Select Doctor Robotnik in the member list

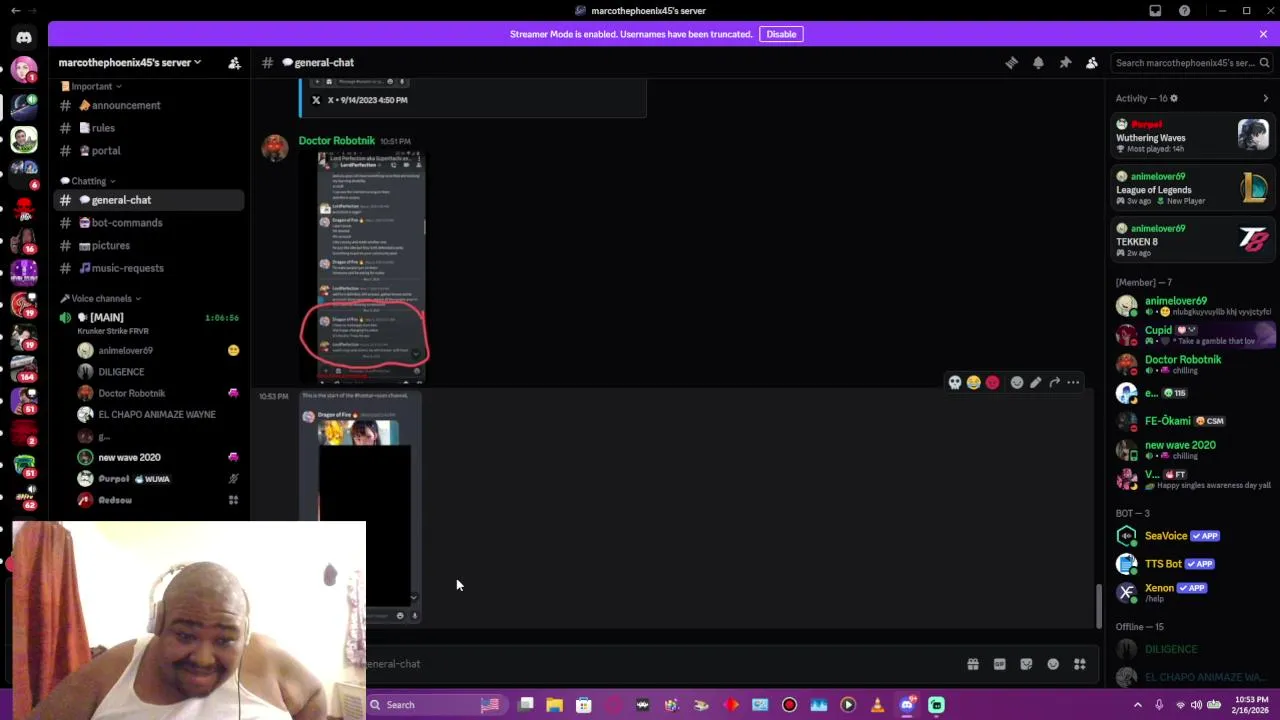click(x=1193, y=364)
